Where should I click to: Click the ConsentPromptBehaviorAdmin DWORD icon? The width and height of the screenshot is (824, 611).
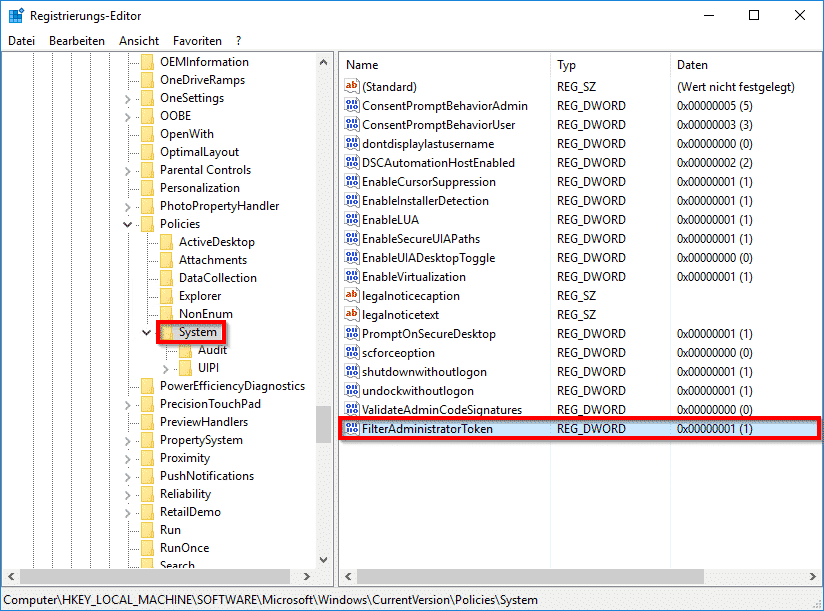[352, 105]
